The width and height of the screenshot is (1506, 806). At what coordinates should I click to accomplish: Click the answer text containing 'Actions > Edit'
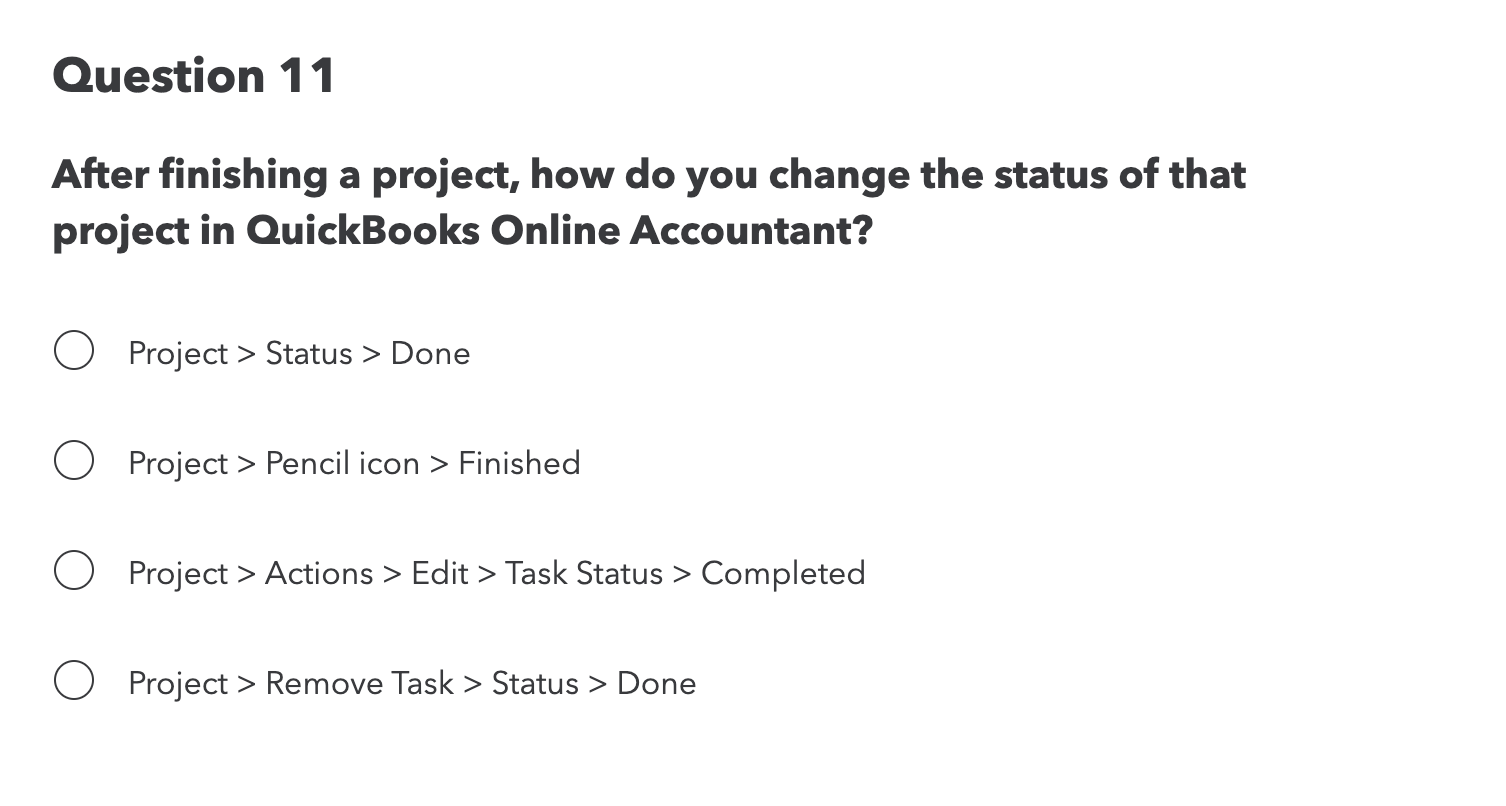[496, 573]
